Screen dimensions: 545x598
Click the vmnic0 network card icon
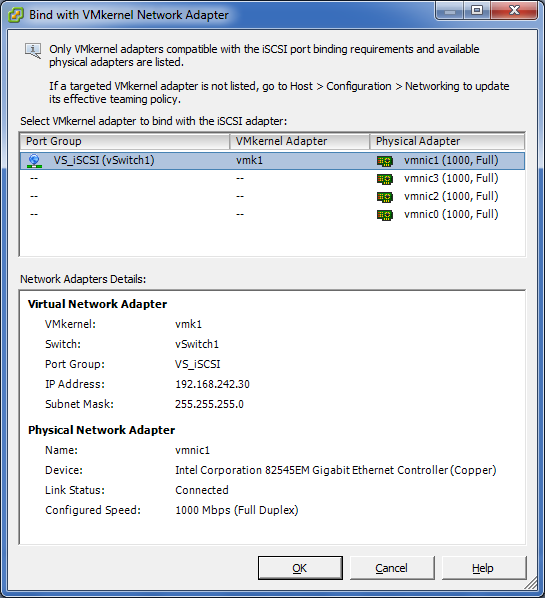(x=384, y=215)
